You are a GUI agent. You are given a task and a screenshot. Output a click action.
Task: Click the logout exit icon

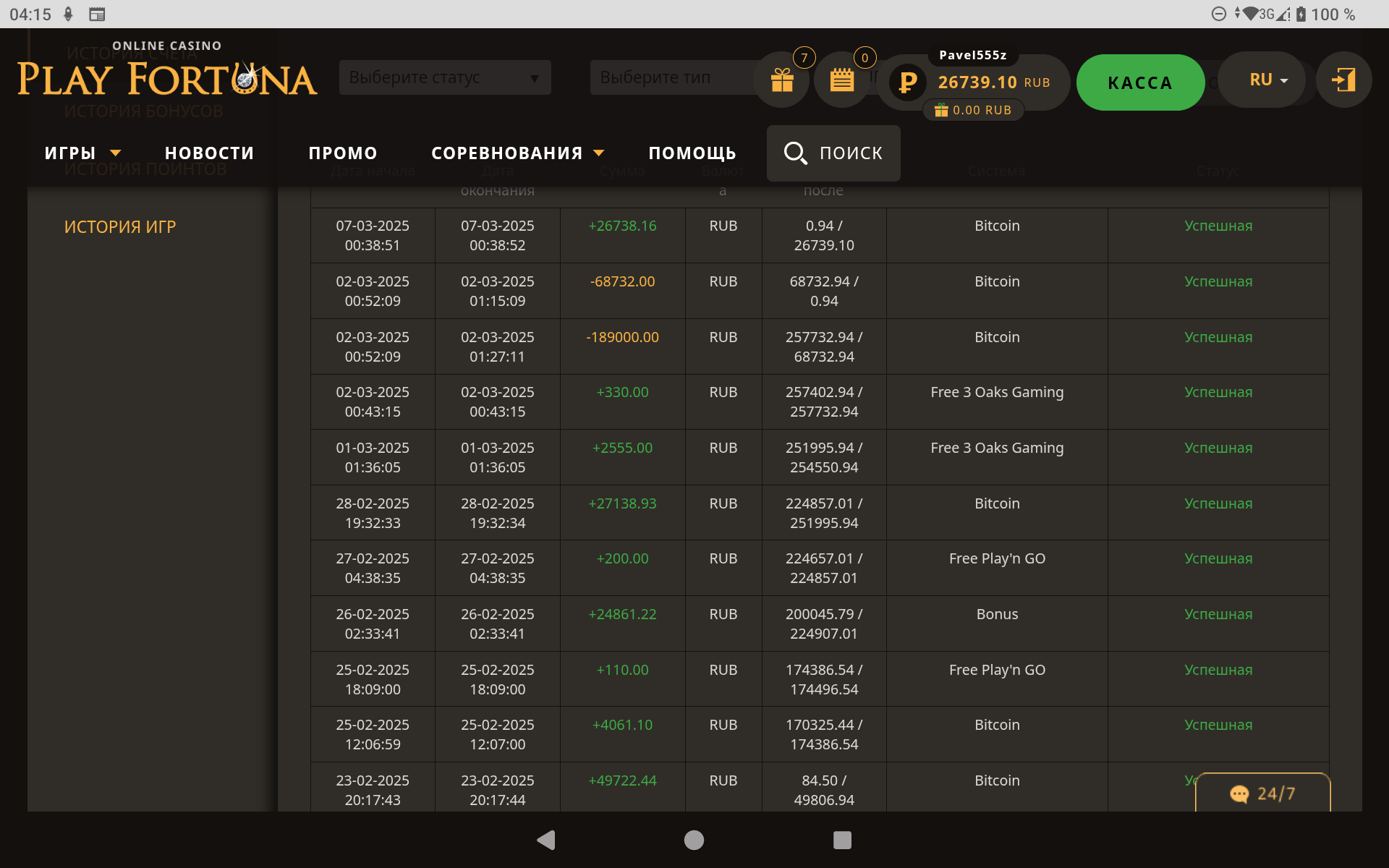coord(1343,80)
